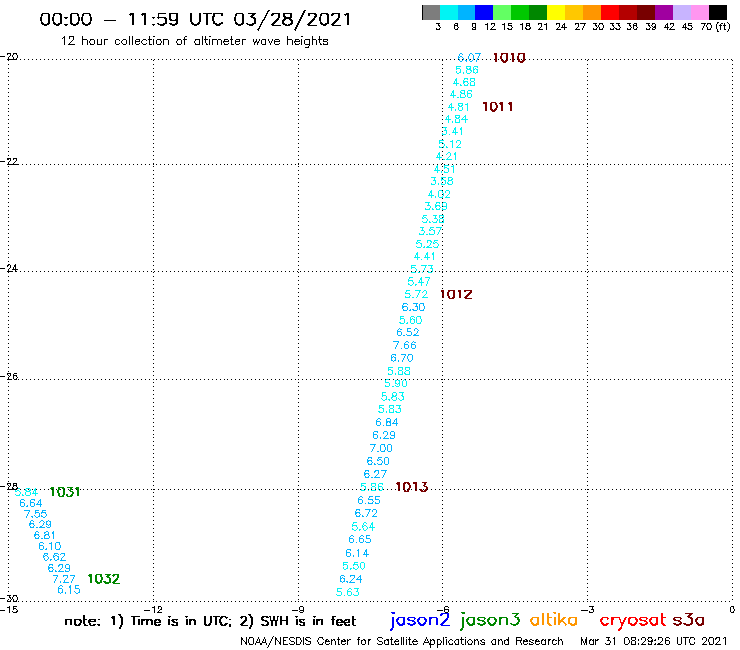This screenshot has width=740, height=650.
Task: Select the wave height reading 3.41
Action: click(453, 131)
